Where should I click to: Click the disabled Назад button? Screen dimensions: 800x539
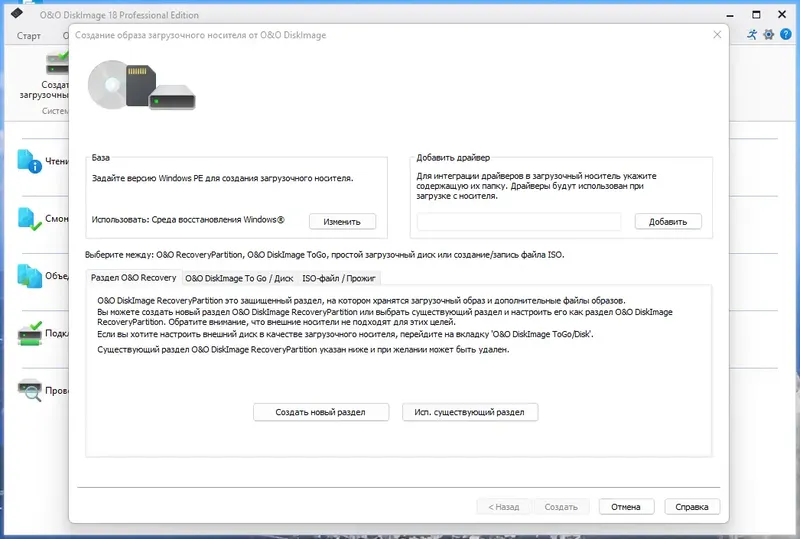504,506
